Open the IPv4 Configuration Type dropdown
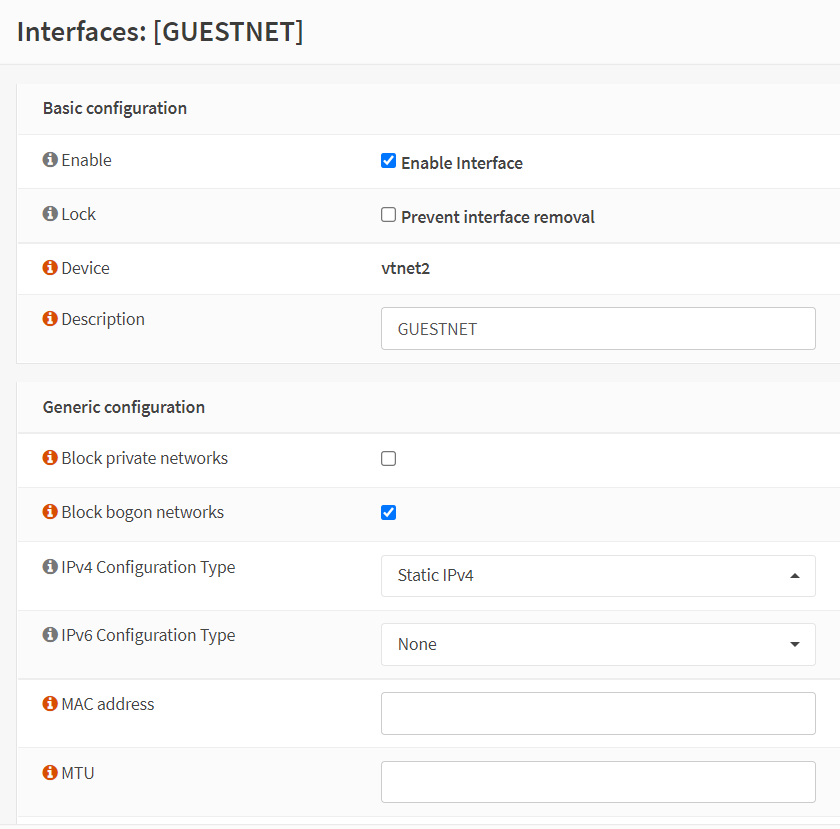Screen dimensions: 840x829 tap(597, 576)
